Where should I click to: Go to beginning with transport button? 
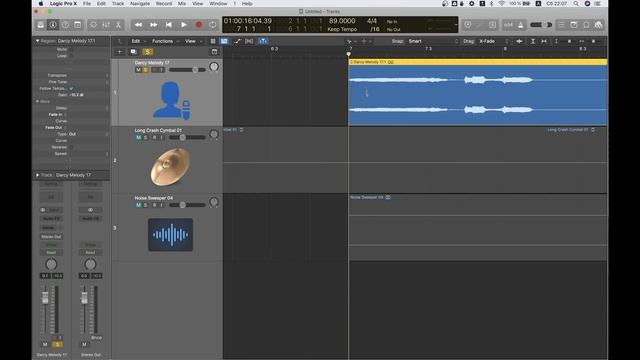coord(169,25)
